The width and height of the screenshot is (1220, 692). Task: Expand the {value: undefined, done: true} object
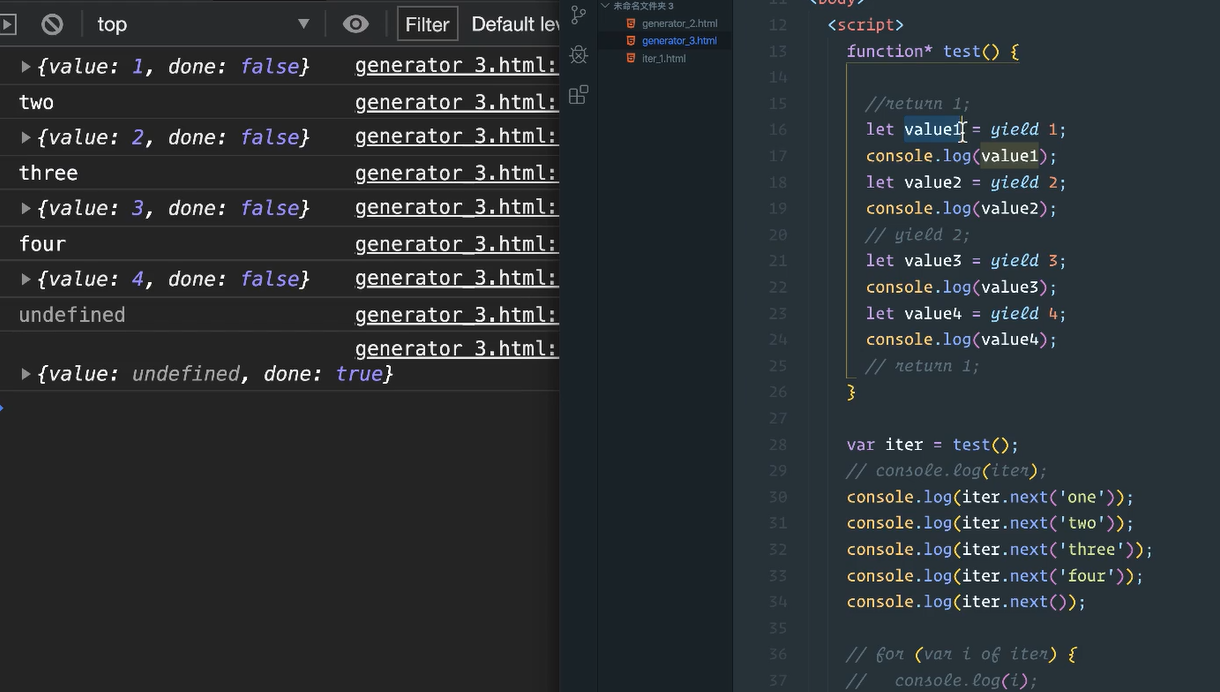coord(26,374)
